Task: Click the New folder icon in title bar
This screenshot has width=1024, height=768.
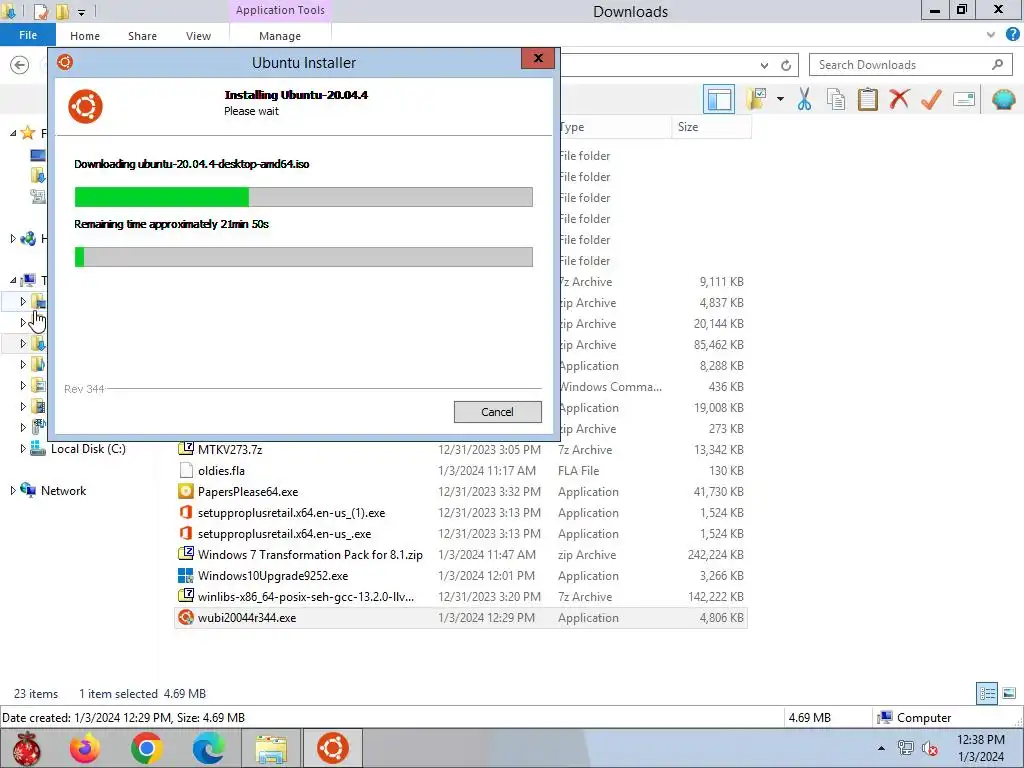Action: 63,11
